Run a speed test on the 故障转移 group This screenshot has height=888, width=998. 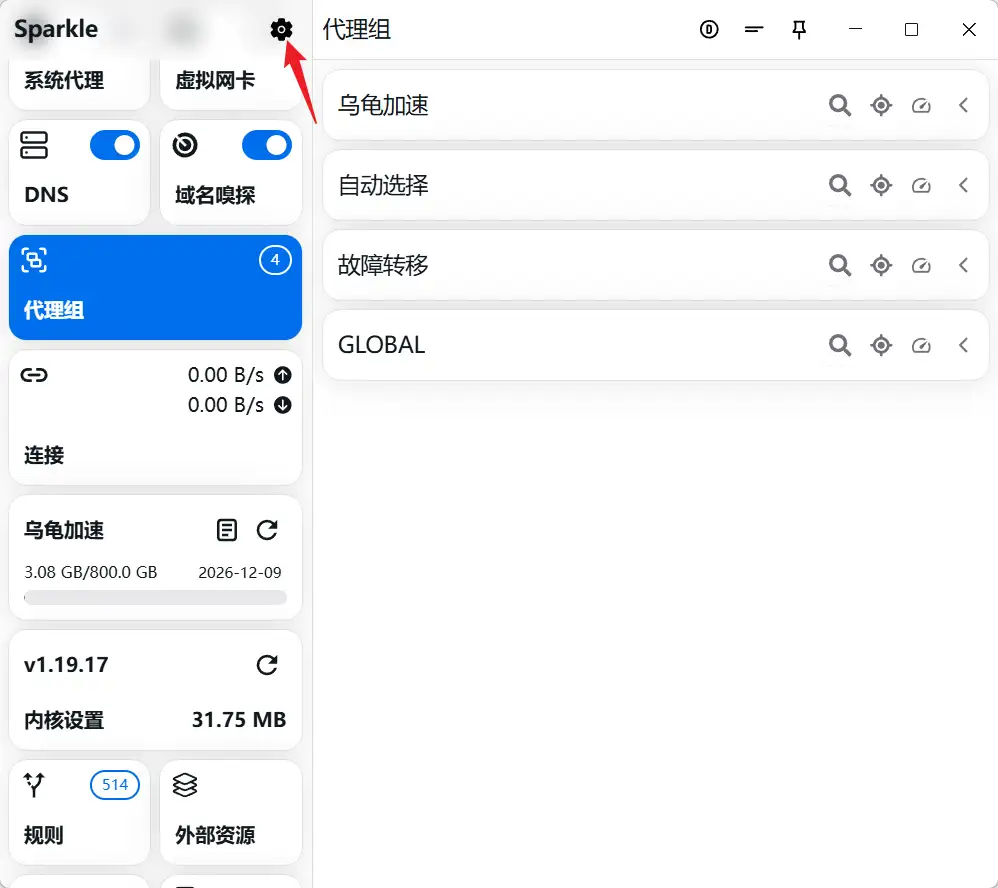(921, 265)
